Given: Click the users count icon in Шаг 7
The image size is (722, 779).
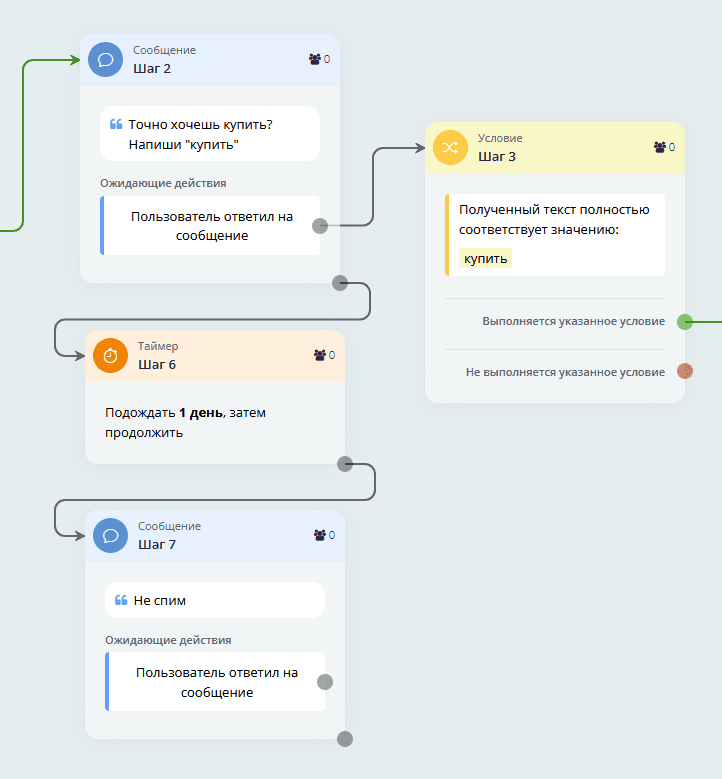Looking at the screenshot, I should 320,535.
